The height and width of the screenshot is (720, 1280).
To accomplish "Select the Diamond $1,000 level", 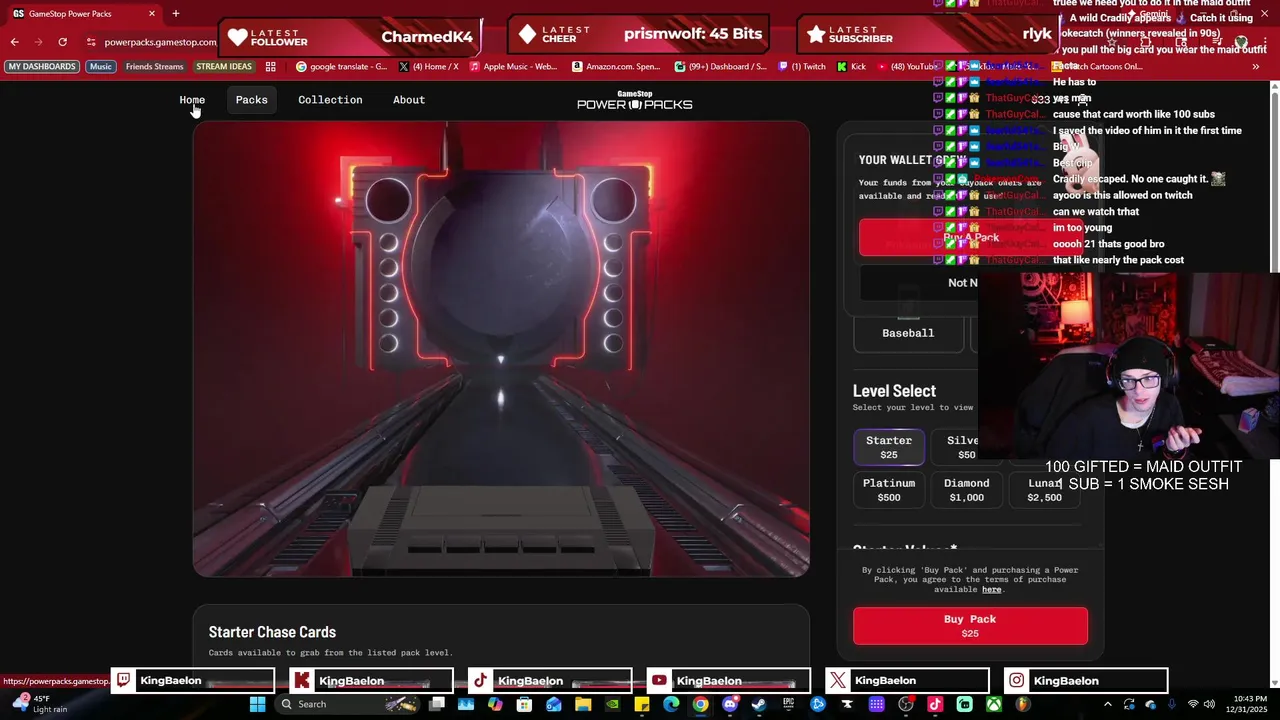I will point(967,490).
